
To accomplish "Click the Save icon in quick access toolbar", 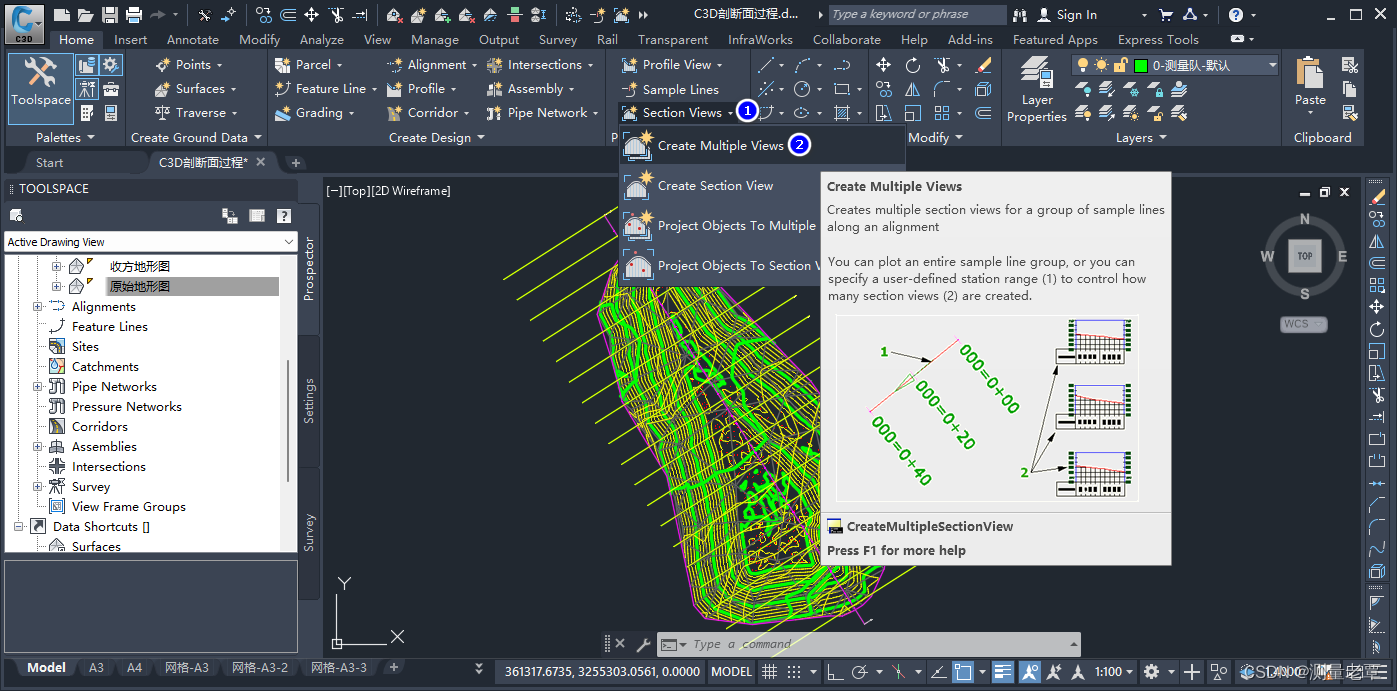I will [x=110, y=15].
